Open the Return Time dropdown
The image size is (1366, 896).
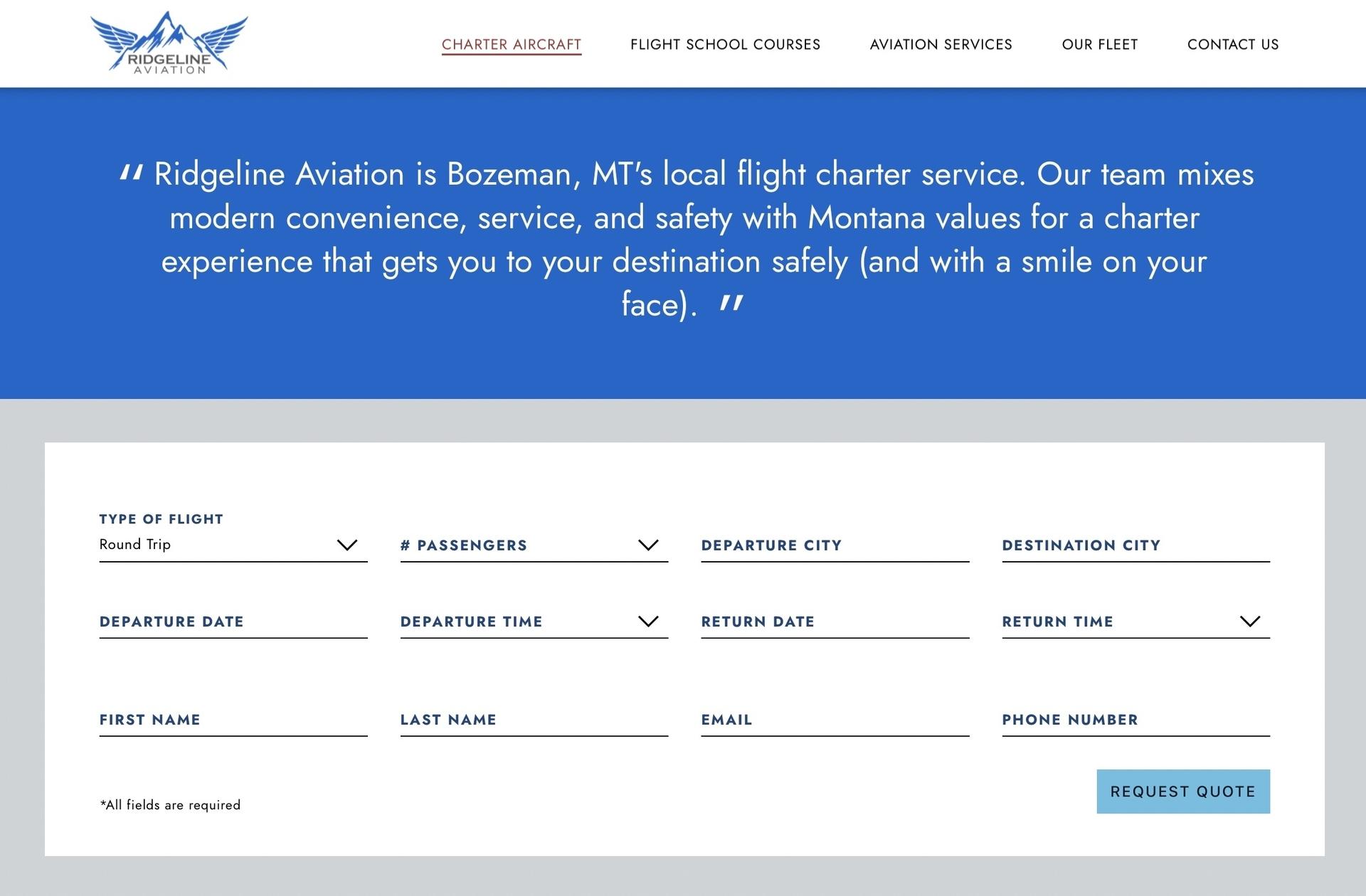[x=1135, y=622]
